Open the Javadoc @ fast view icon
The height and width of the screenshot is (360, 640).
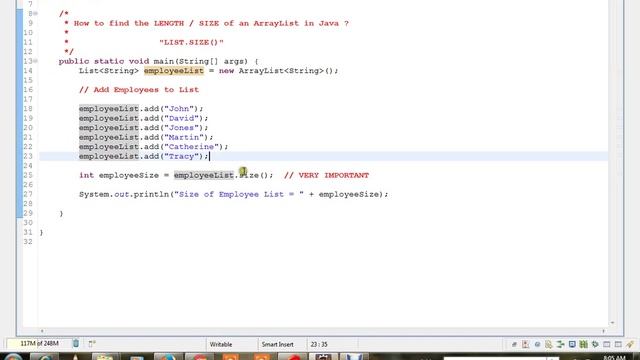pos(537,344)
